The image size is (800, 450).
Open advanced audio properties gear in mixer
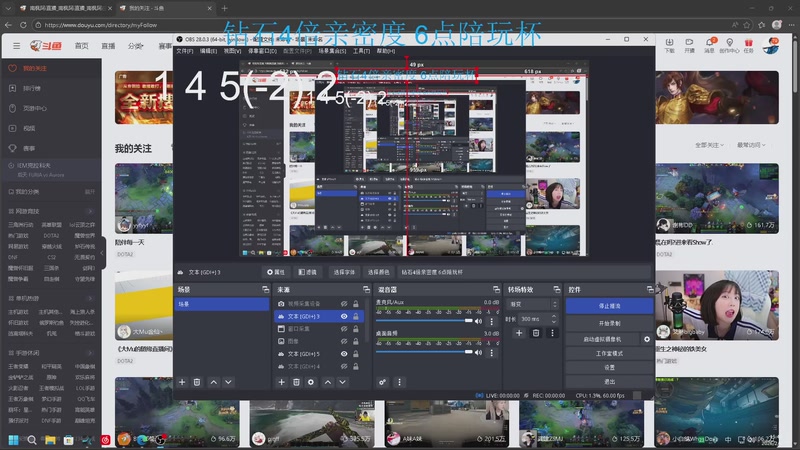pos(383,382)
